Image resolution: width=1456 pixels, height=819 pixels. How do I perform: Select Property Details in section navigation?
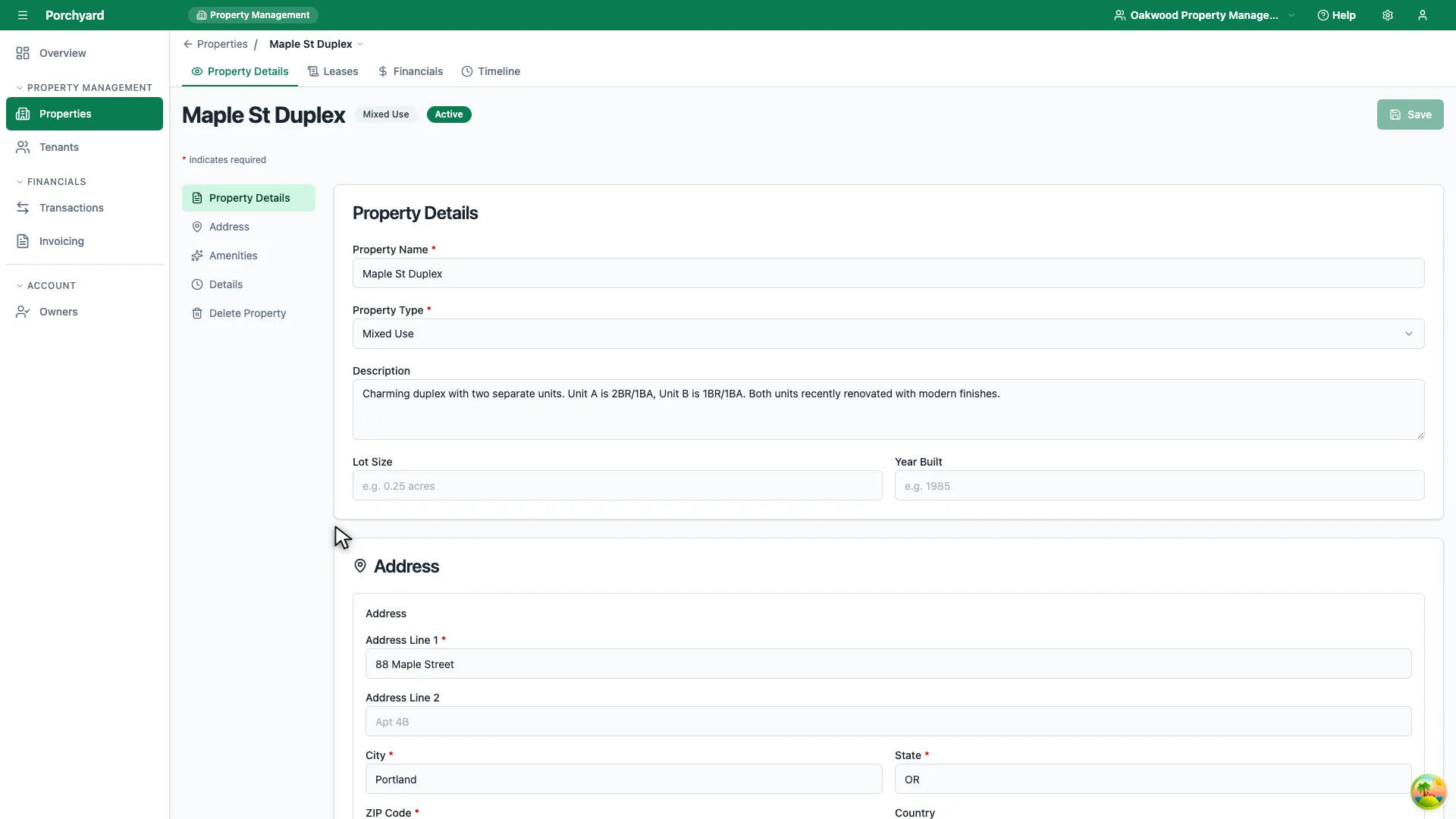[249, 198]
